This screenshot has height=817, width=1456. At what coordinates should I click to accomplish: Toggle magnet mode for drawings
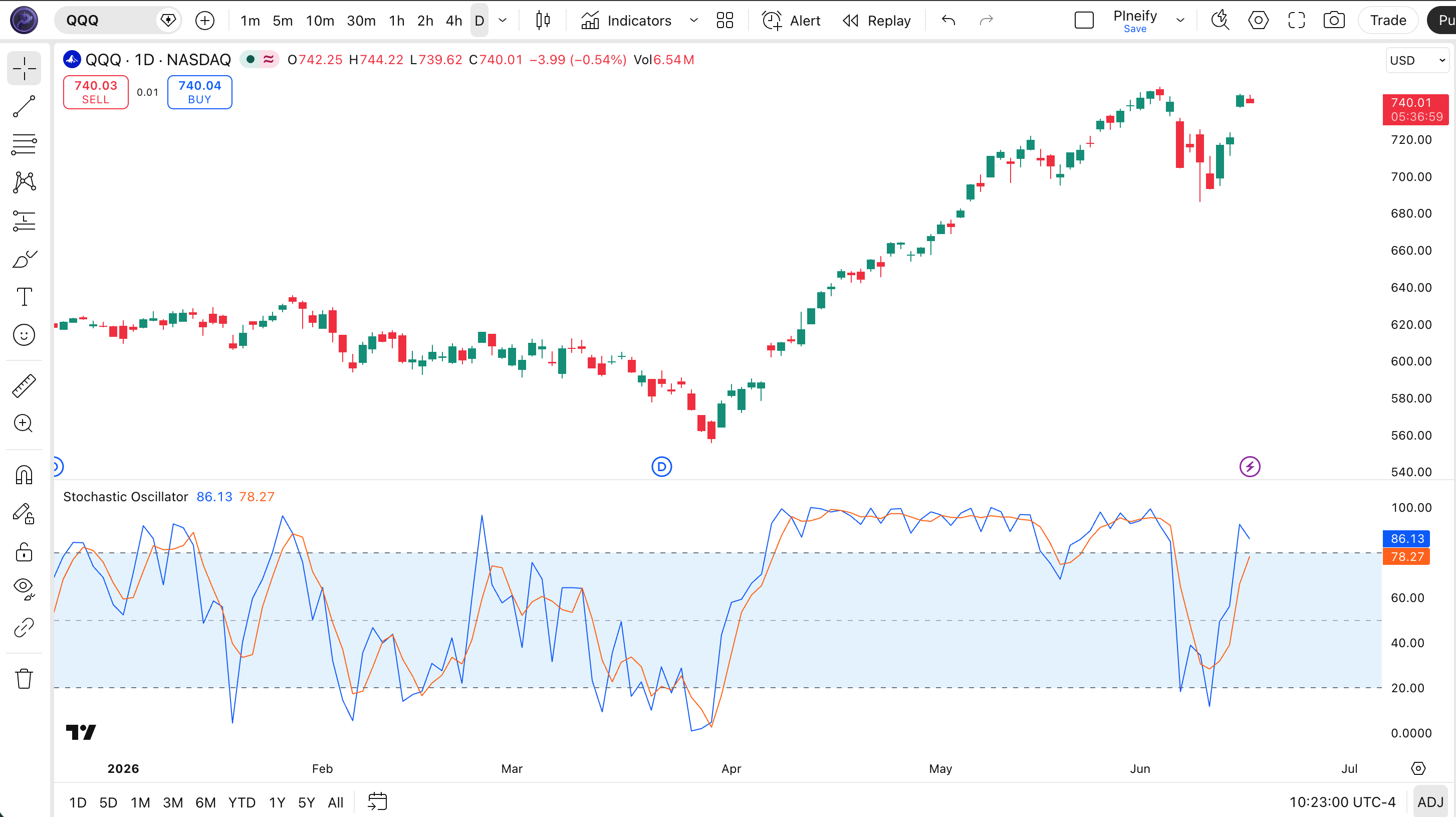point(24,475)
